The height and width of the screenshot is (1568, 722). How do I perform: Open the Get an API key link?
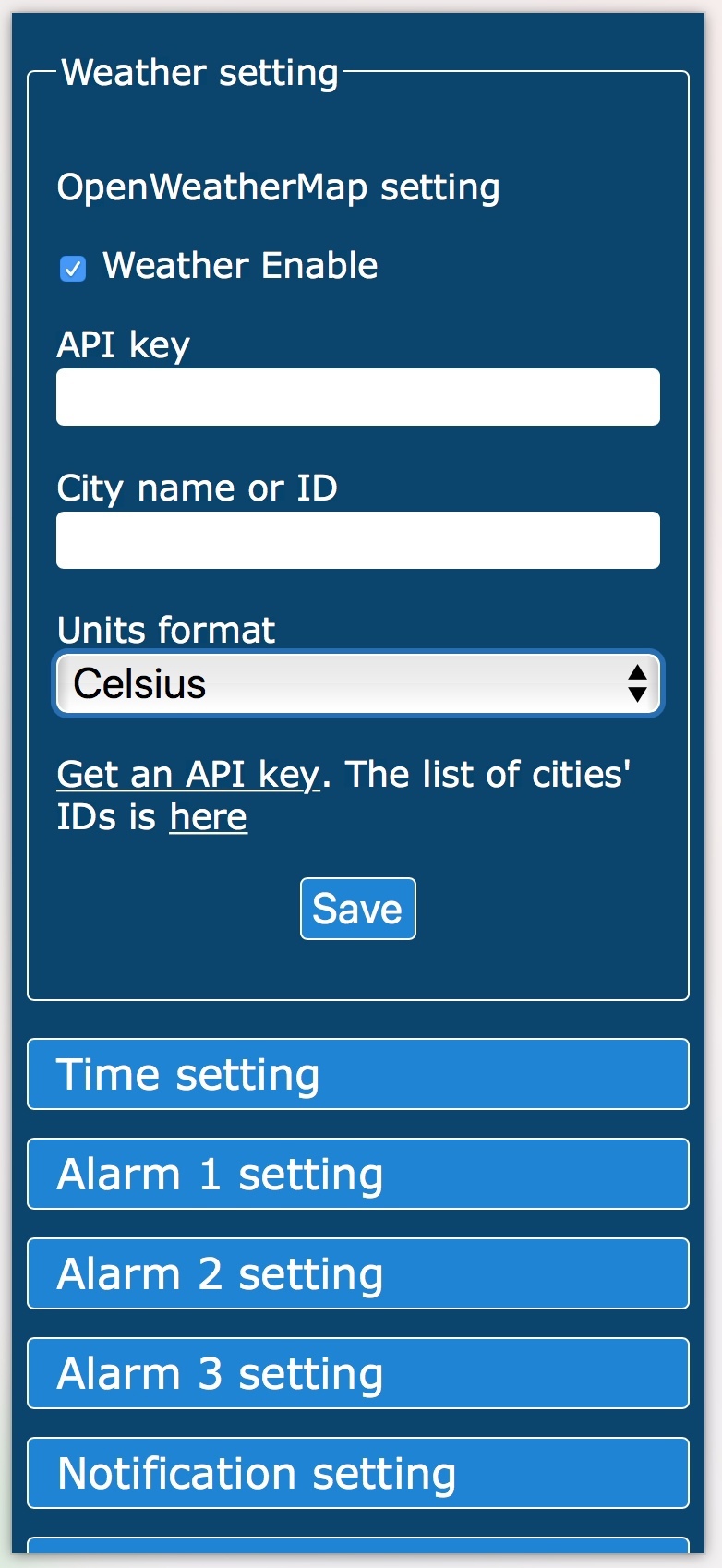pyautogui.click(x=188, y=774)
